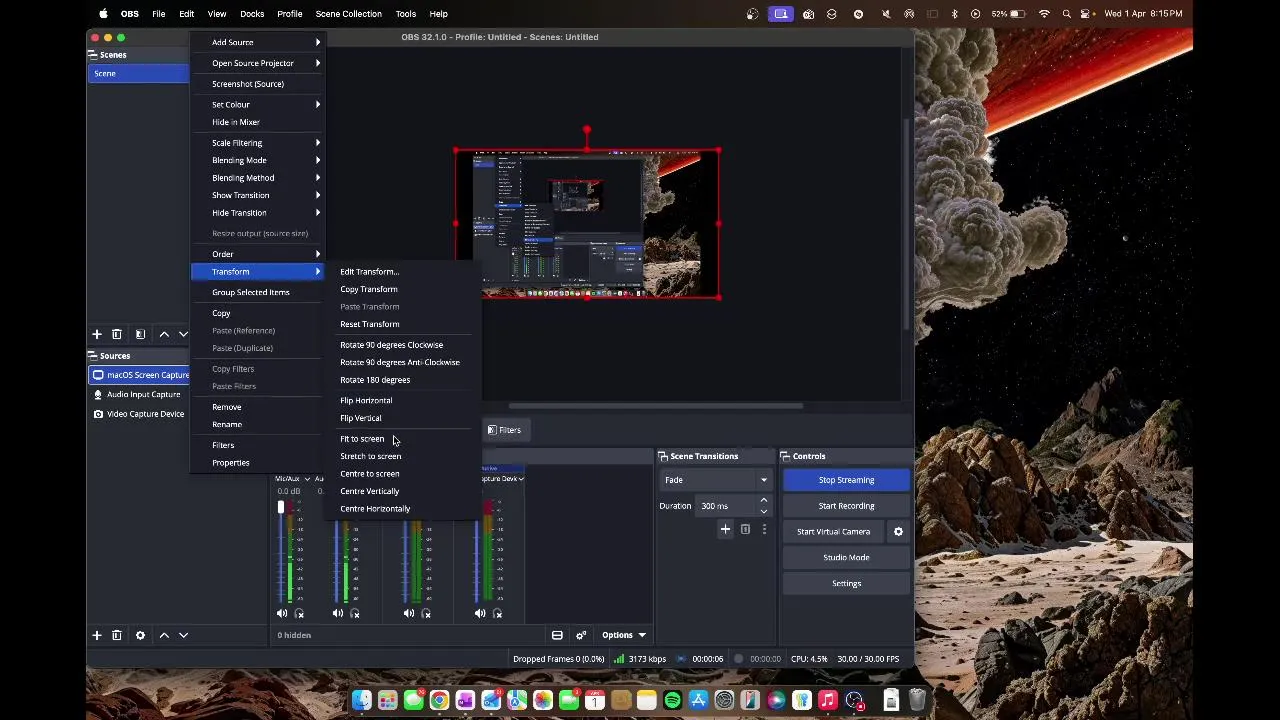Toggle Studio Mode
This screenshot has height=720, width=1280.
click(x=846, y=558)
